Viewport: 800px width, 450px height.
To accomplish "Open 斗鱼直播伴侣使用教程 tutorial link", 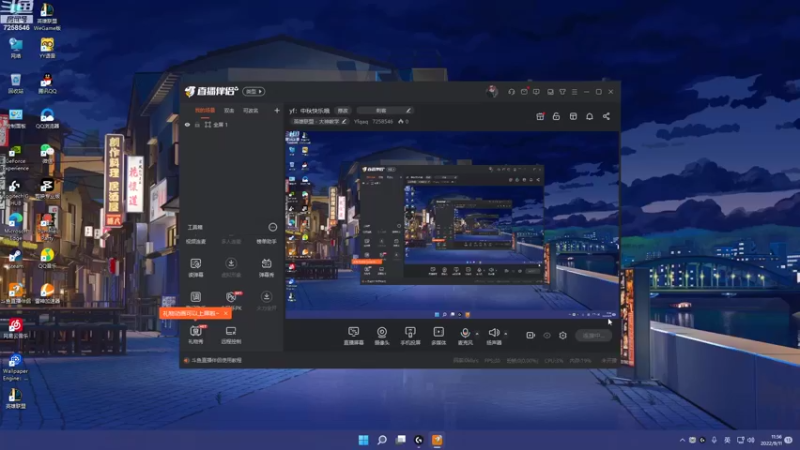I will click(216, 360).
